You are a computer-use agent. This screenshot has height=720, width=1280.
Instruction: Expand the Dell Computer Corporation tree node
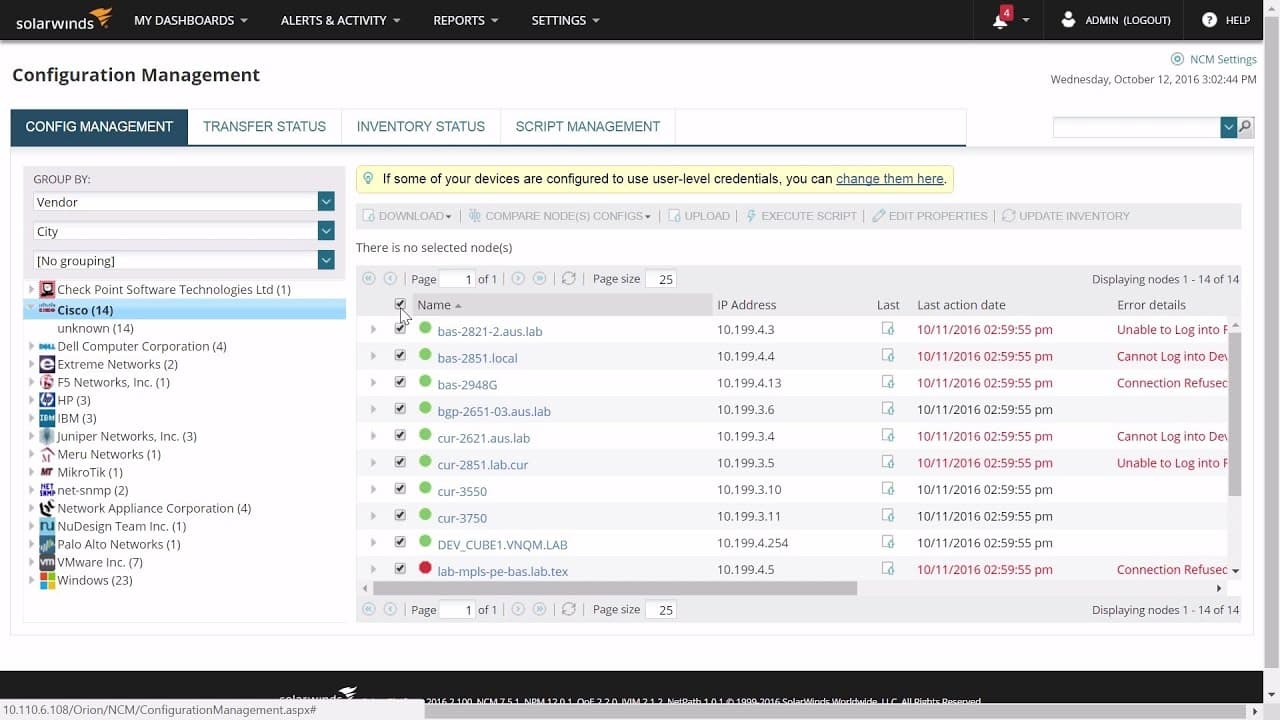(x=32, y=346)
